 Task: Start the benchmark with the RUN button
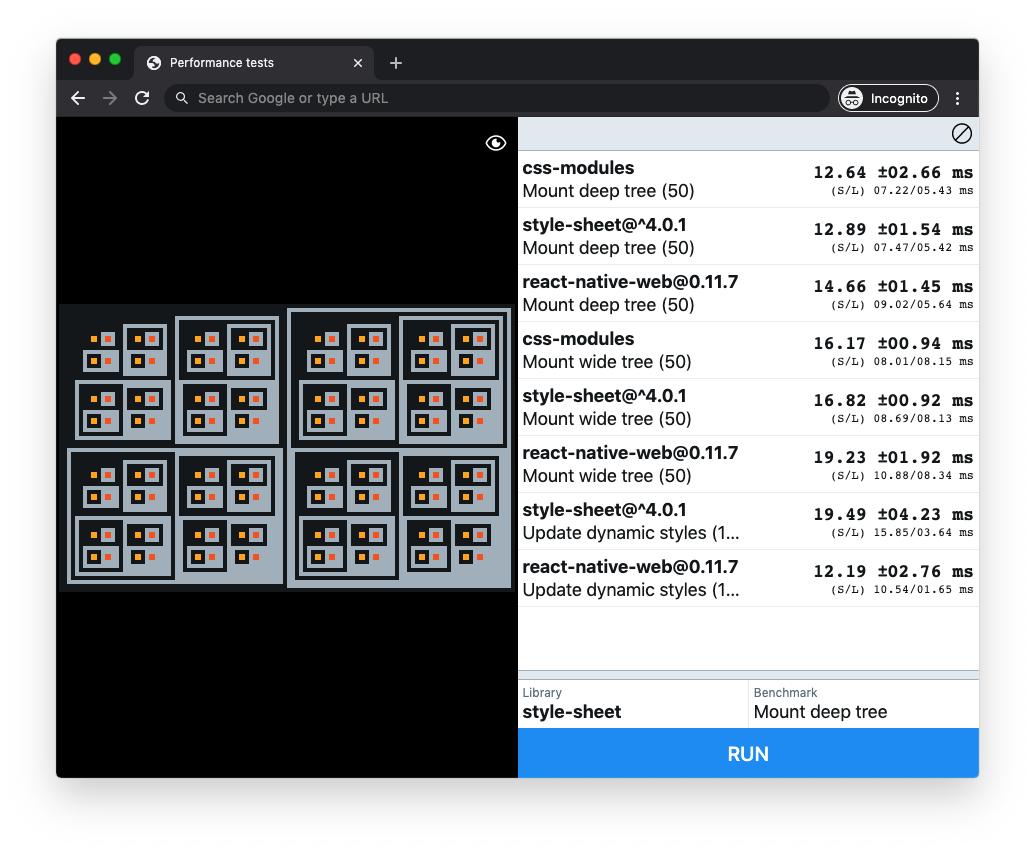[748, 754]
